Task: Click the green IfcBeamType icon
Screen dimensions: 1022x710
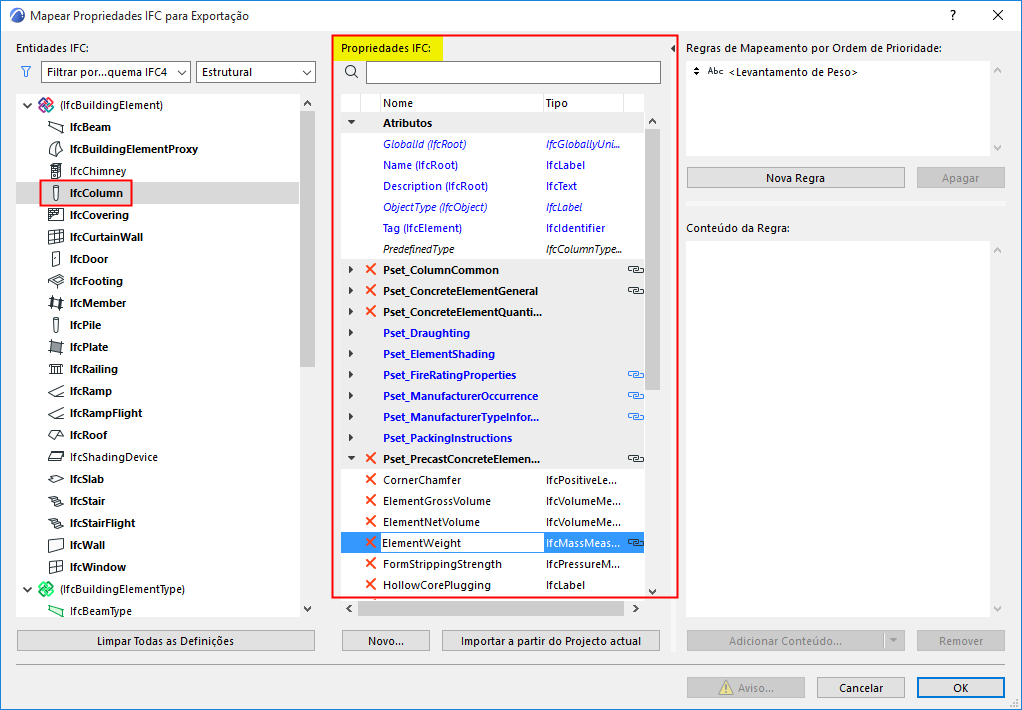Action: tap(56, 611)
